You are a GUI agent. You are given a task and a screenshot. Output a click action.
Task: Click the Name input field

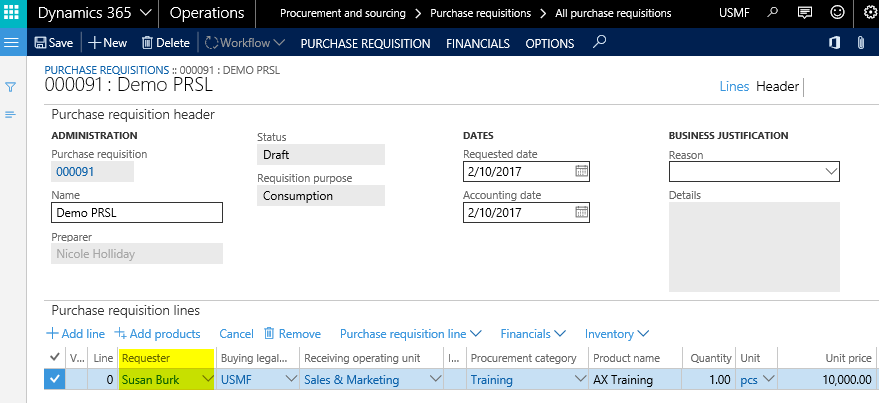pyautogui.click(x=136, y=213)
